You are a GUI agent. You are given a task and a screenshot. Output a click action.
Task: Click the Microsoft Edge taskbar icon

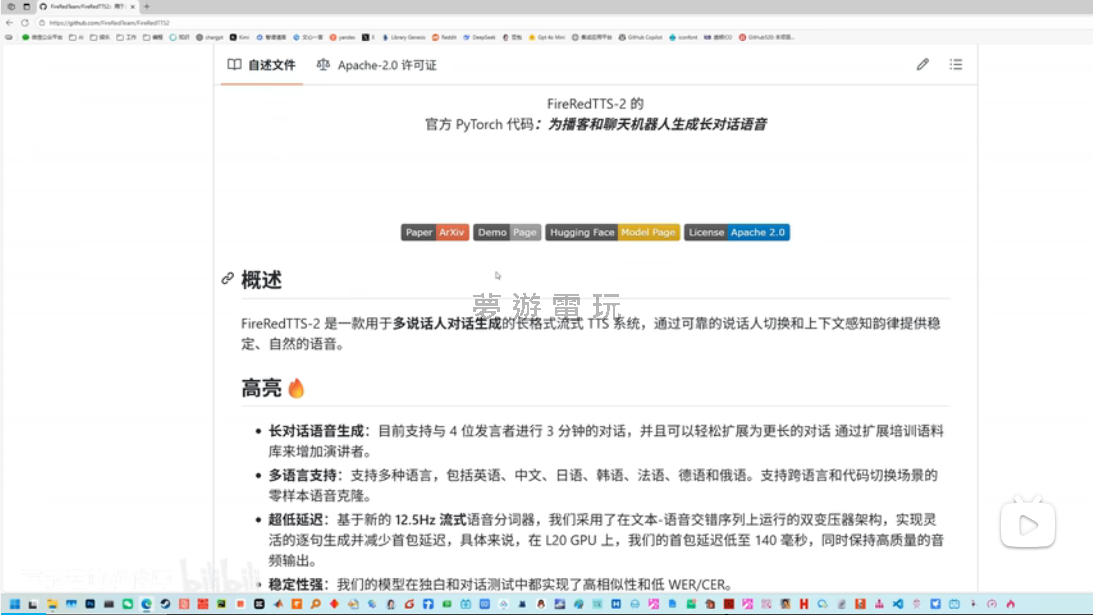[x=146, y=604]
